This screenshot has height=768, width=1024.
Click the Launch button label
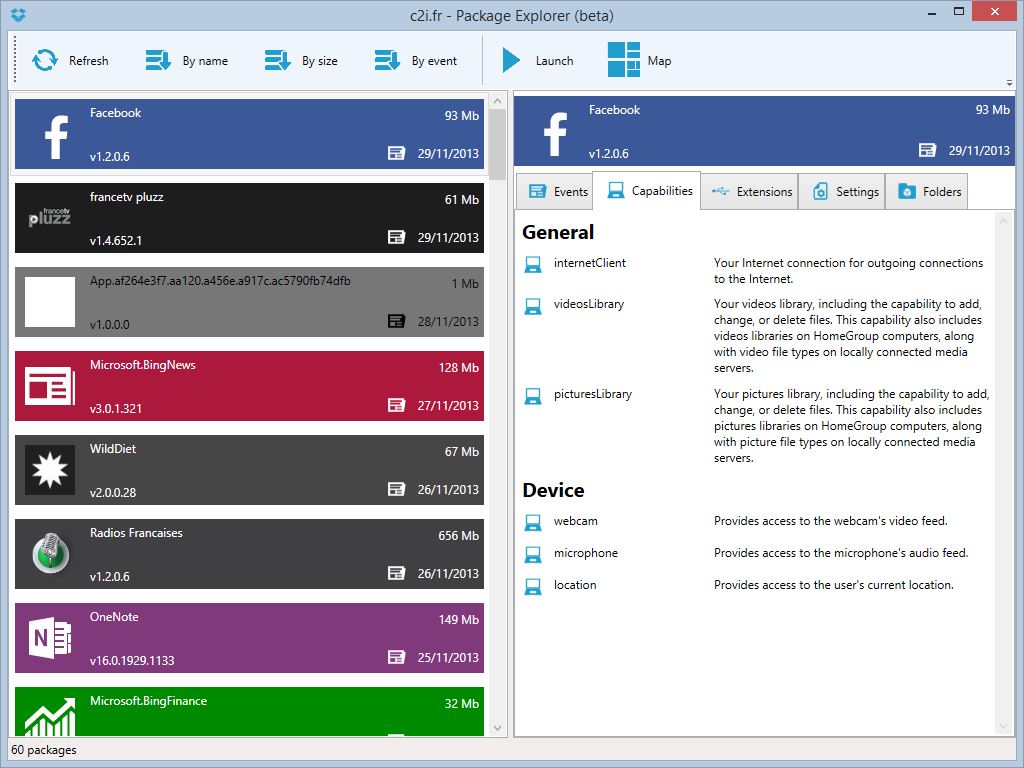pos(554,61)
